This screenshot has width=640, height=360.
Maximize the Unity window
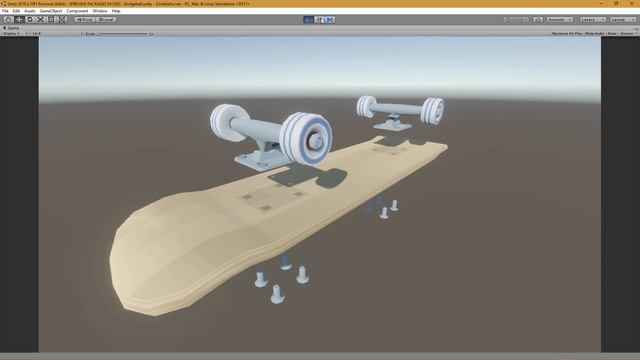[x=616, y=3]
